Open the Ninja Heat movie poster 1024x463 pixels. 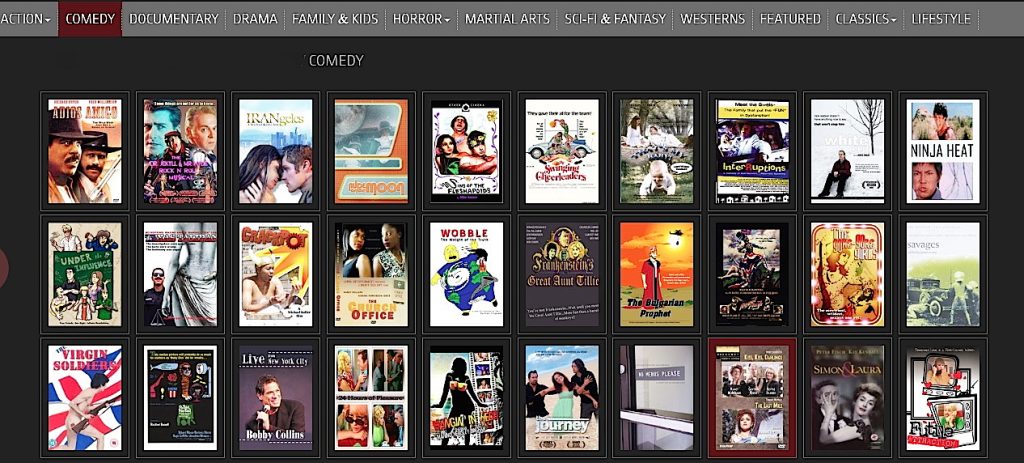pyautogui.click(x=941, y=151)
